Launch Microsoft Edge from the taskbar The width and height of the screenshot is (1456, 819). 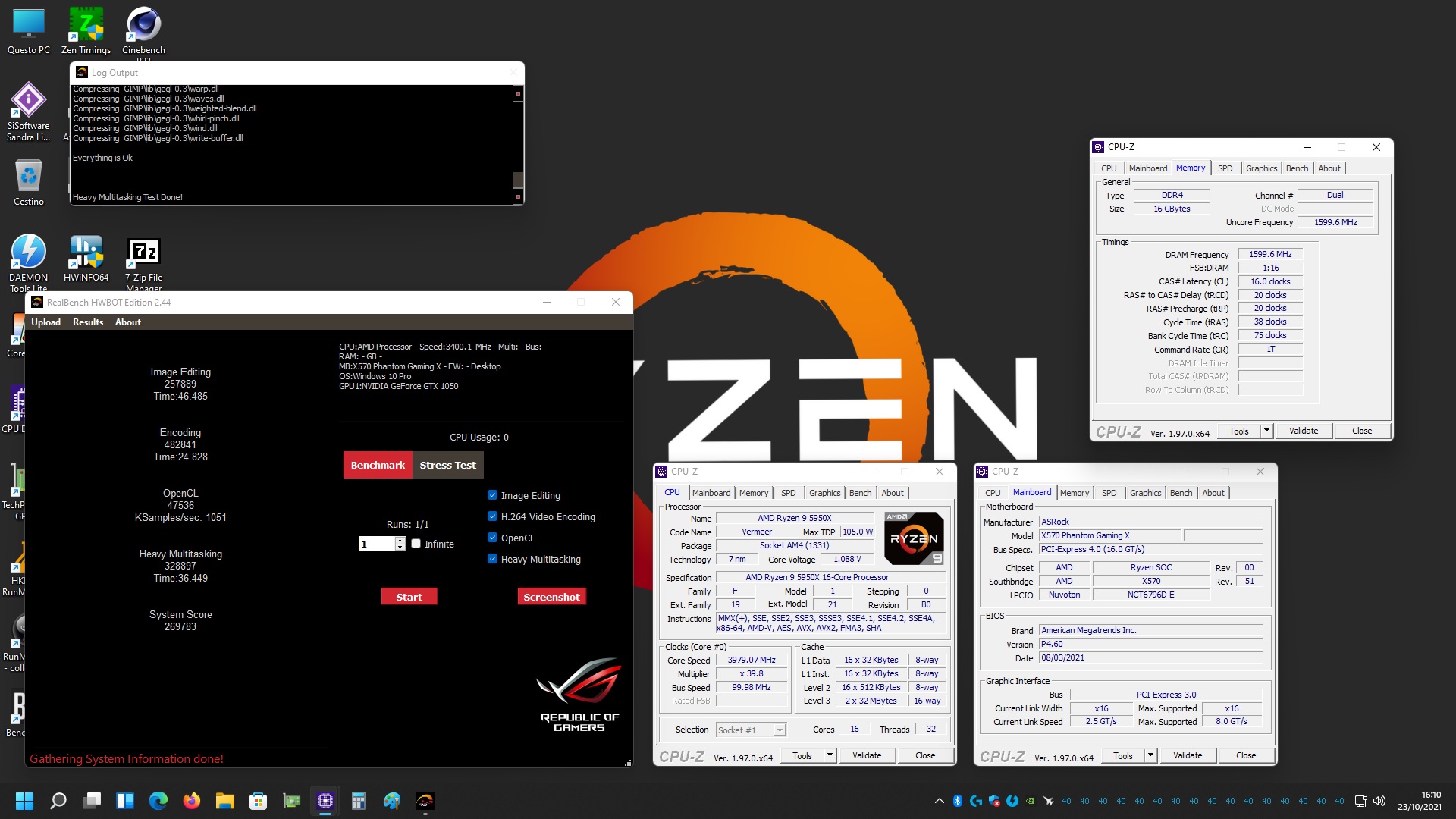[158, 801]
